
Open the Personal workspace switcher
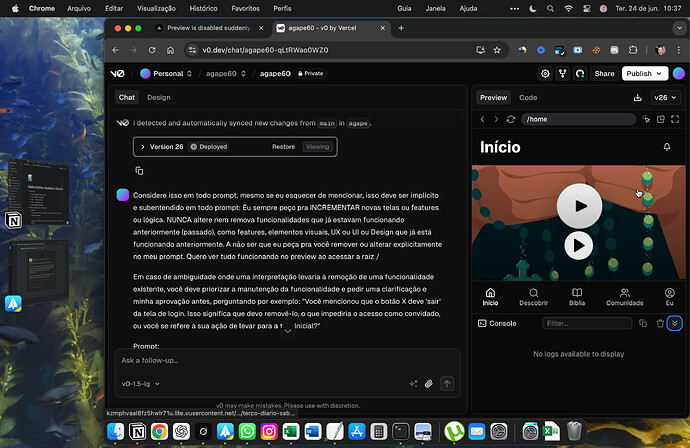coord(166,73)
